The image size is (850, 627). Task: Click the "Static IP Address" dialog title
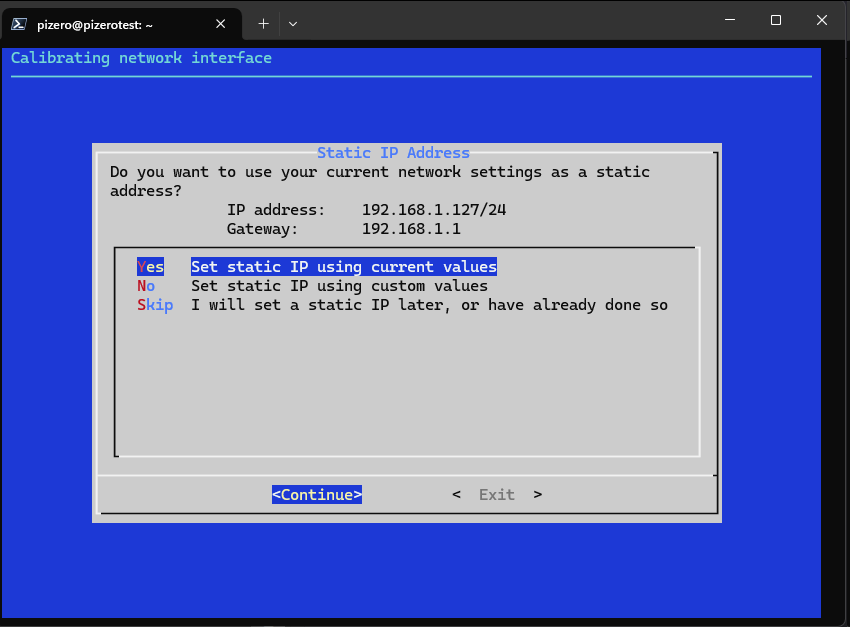point(393,153)
